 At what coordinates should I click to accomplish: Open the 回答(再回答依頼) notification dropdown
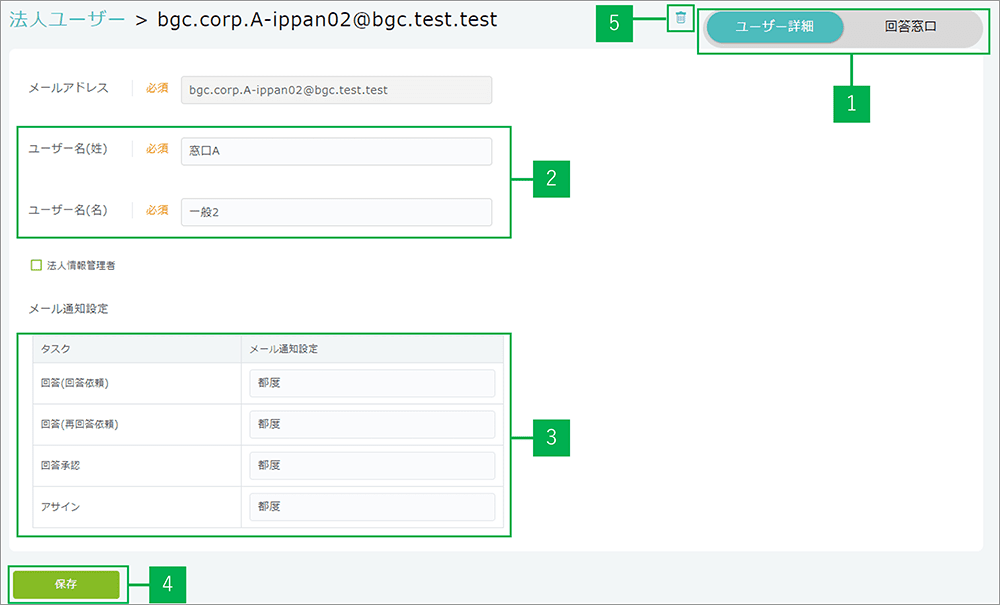[x=372, y=424]
